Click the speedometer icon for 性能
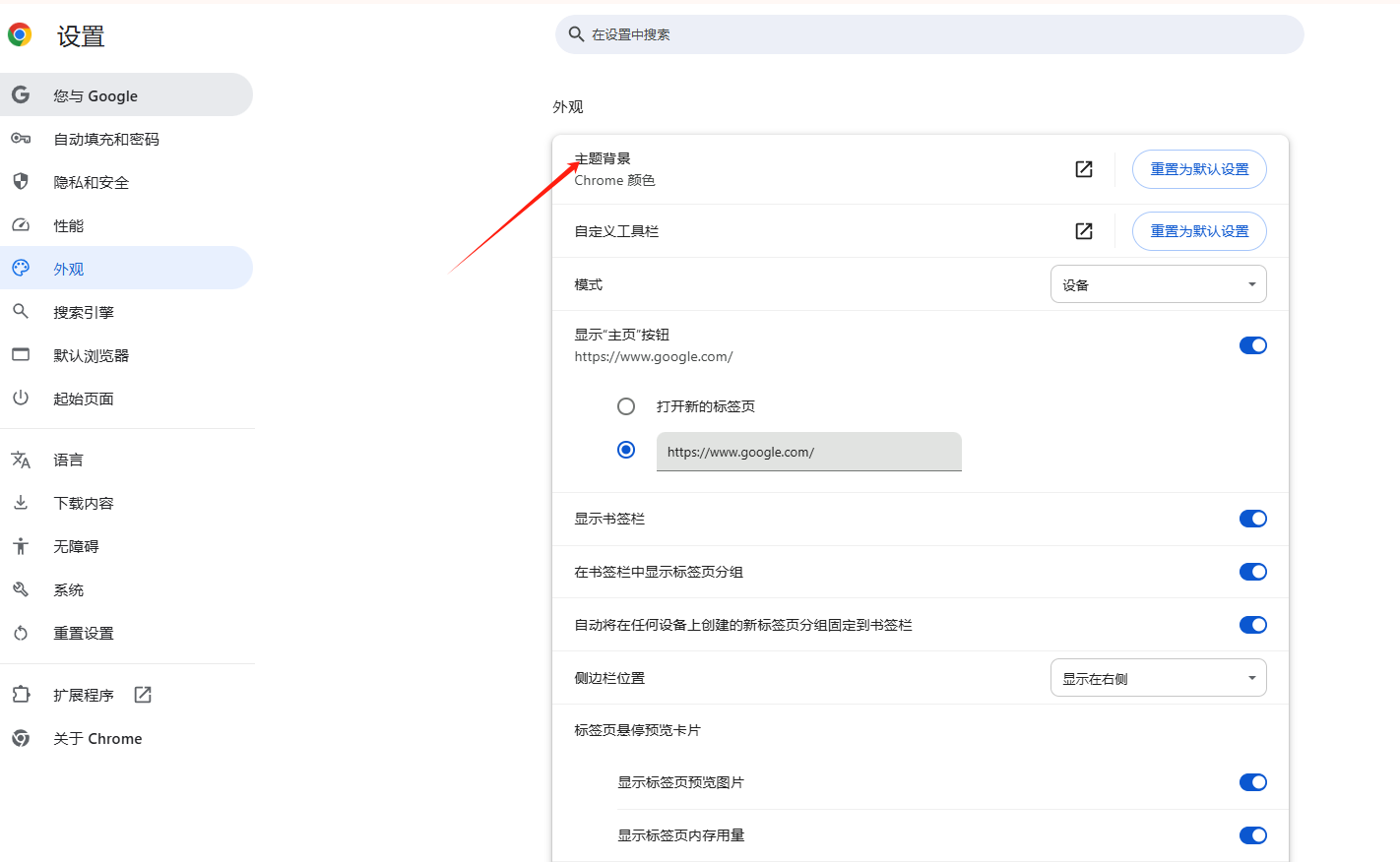The height and width of the screenshot is (862, 1400). (x=21, y=225)
